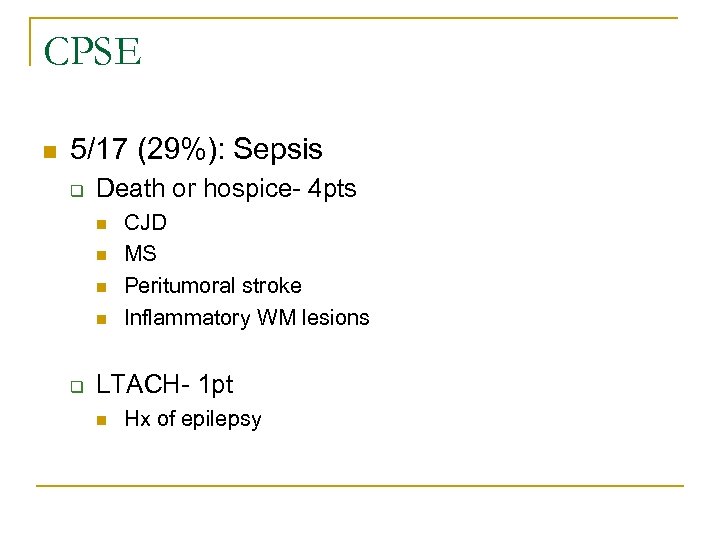Screen dimensions: 720x540
Task: Click the "Inflammatory WM lesions" text
Action: (x=246, y=318)
